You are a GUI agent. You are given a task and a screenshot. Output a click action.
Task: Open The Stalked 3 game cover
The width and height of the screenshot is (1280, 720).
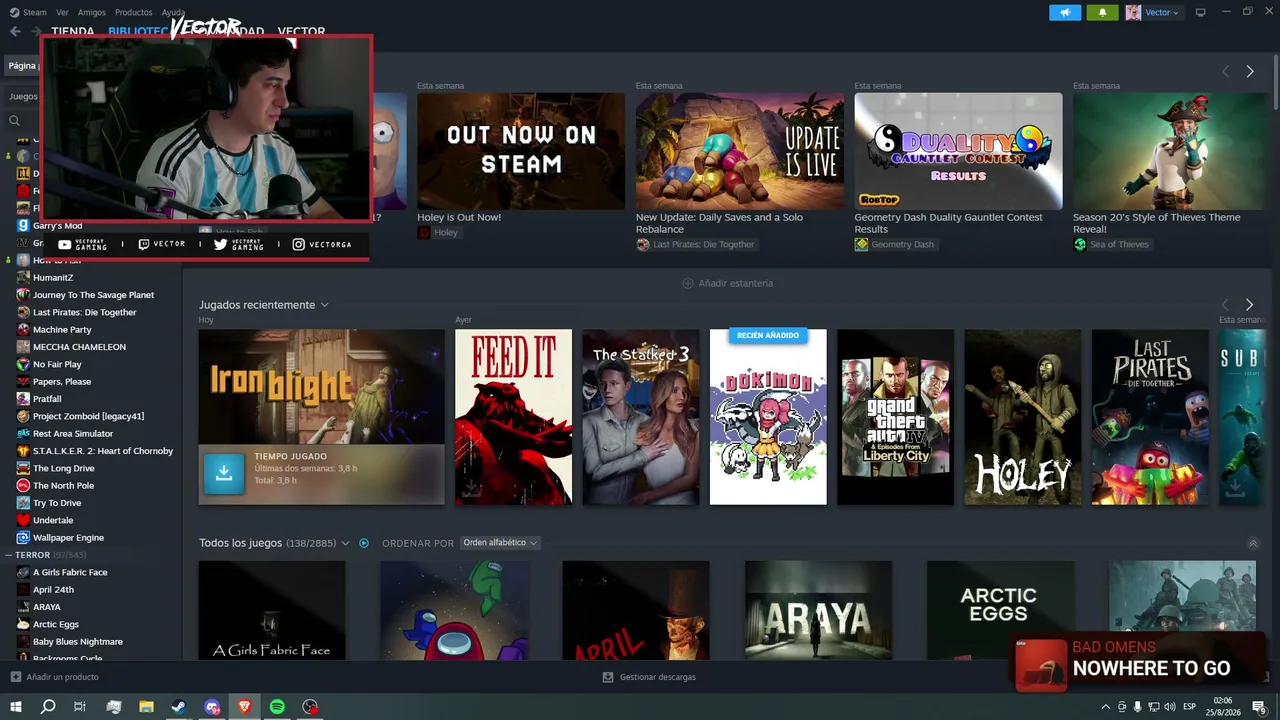click(x=641, y=417)
